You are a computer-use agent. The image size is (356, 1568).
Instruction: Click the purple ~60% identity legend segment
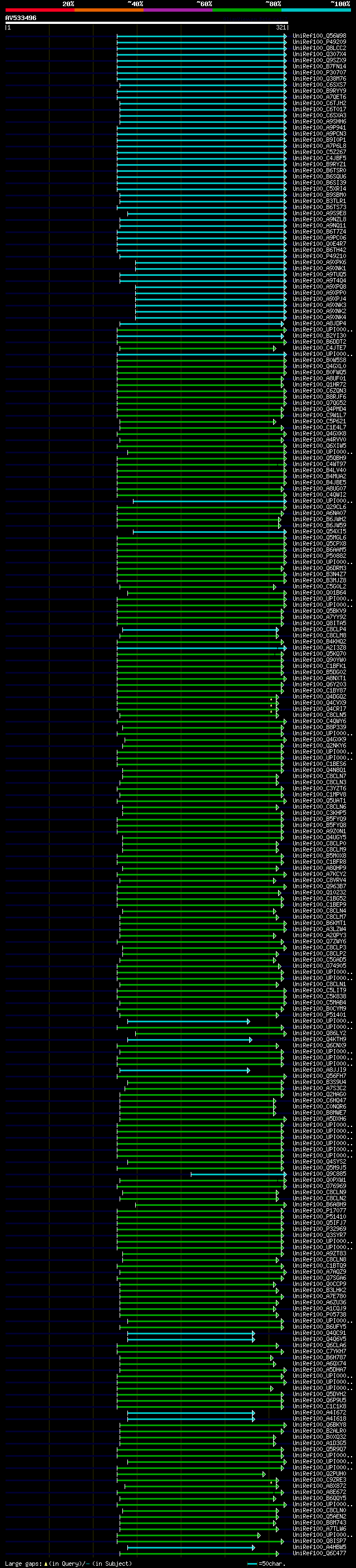(179, 10)
